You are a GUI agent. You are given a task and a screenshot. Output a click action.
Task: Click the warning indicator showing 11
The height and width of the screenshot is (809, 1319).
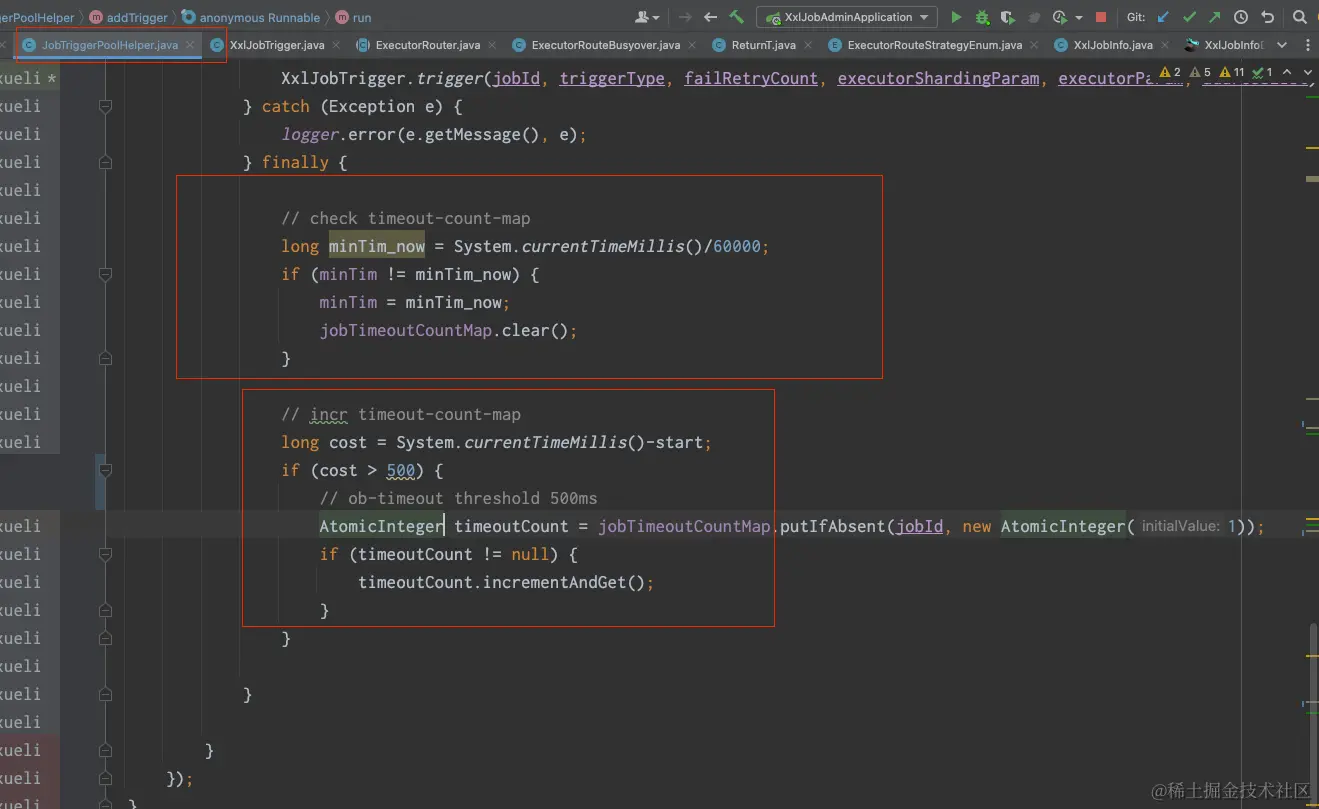(x=1232, y=72)
